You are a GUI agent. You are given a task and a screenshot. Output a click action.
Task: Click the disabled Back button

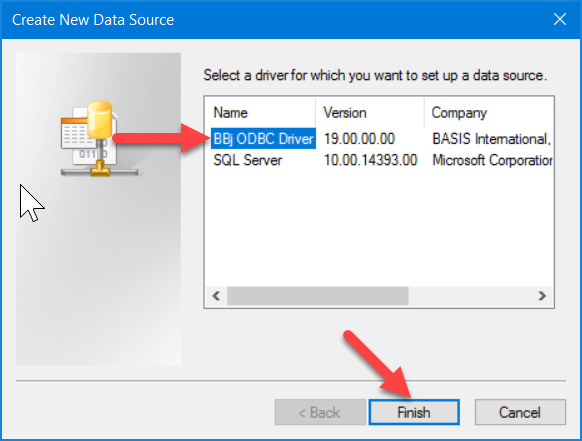tap(320, 412)
